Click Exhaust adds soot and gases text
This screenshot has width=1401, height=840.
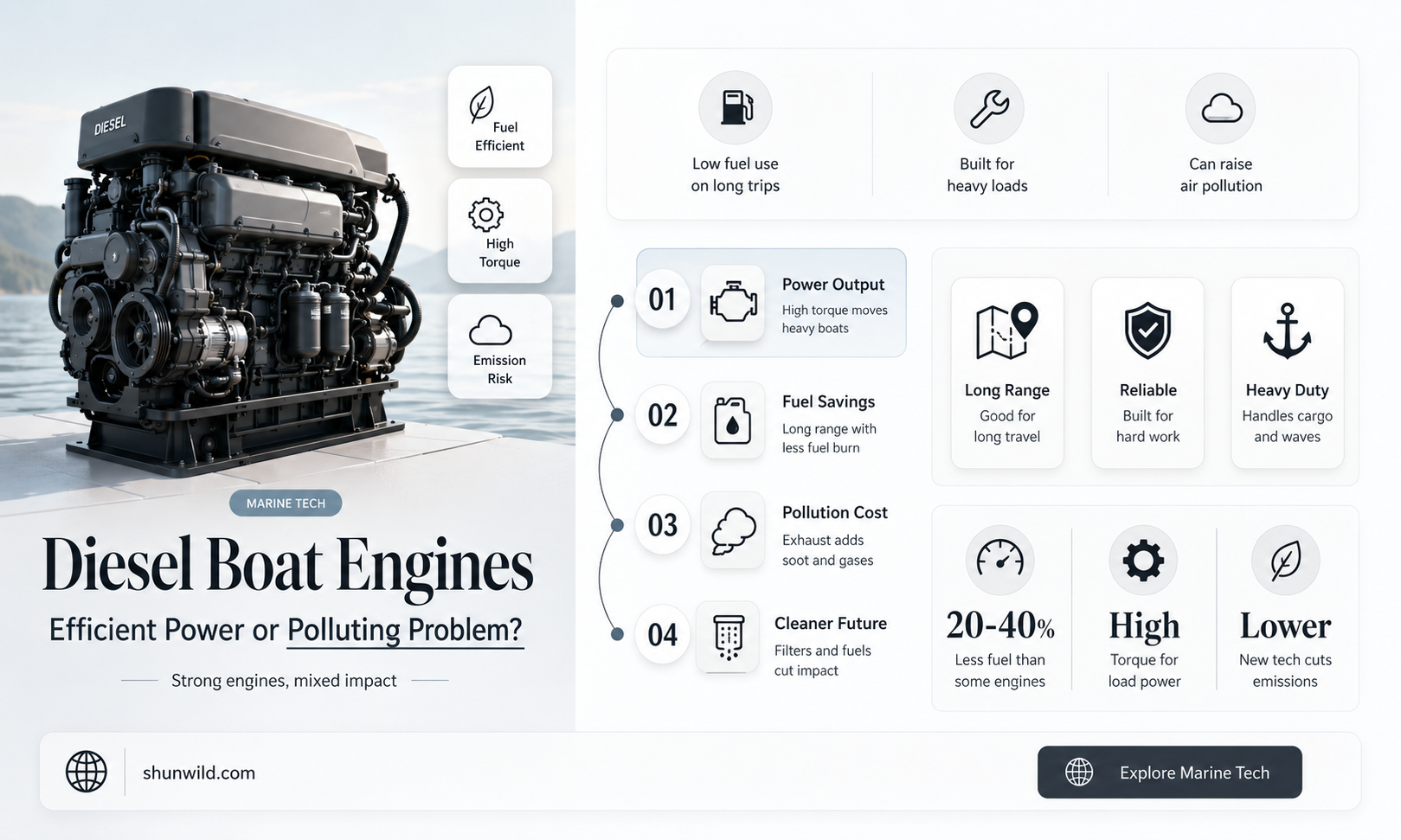(x=828, y=550)
